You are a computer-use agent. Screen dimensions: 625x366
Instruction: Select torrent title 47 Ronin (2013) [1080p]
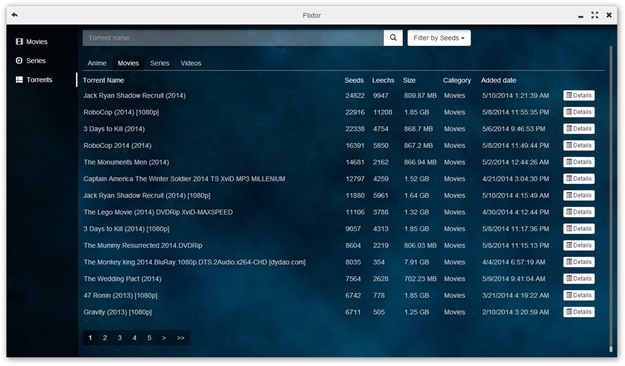click(120, 295)
